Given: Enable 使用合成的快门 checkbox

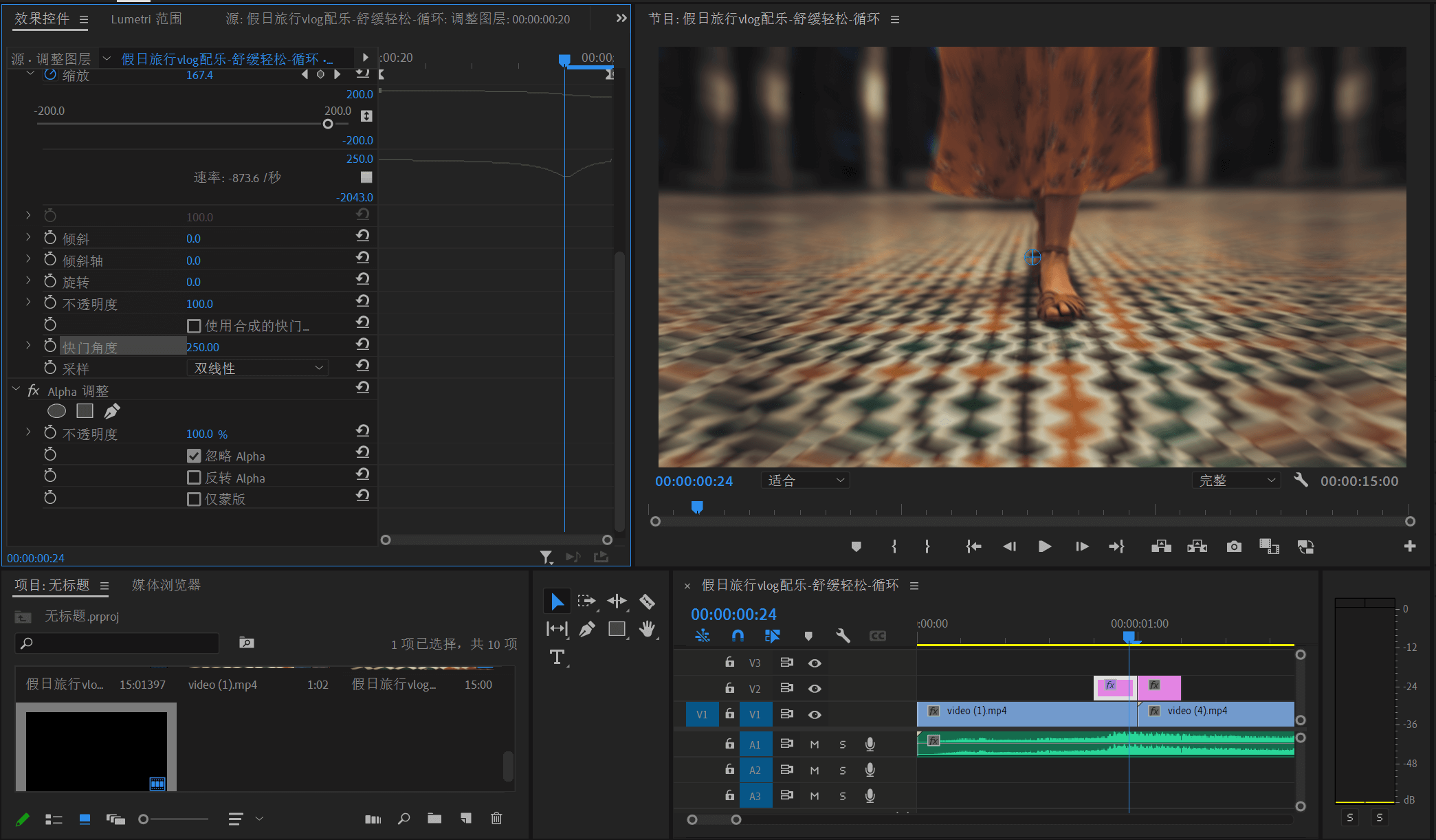Looking at the screenshot, I should [x=194, y=326].
